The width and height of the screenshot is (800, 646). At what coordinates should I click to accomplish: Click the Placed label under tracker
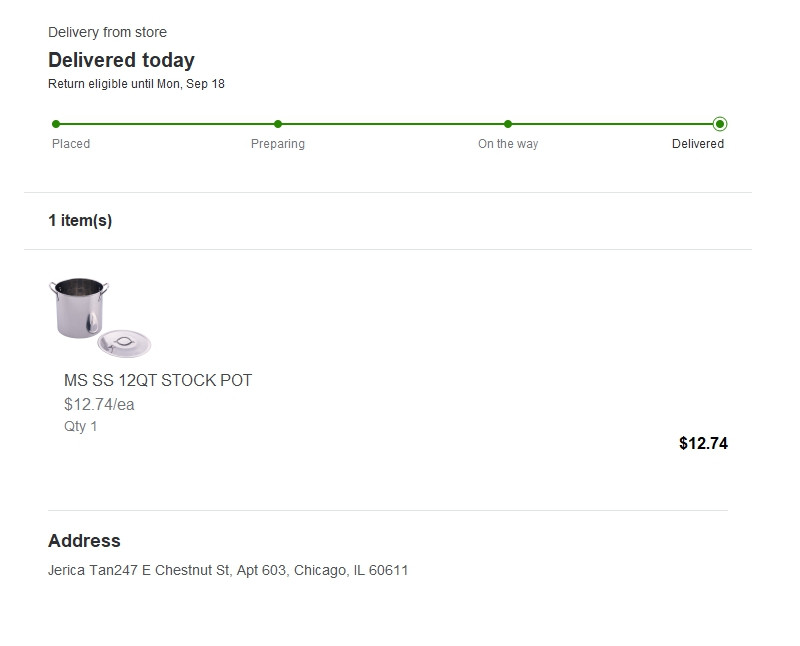[71, 144]
